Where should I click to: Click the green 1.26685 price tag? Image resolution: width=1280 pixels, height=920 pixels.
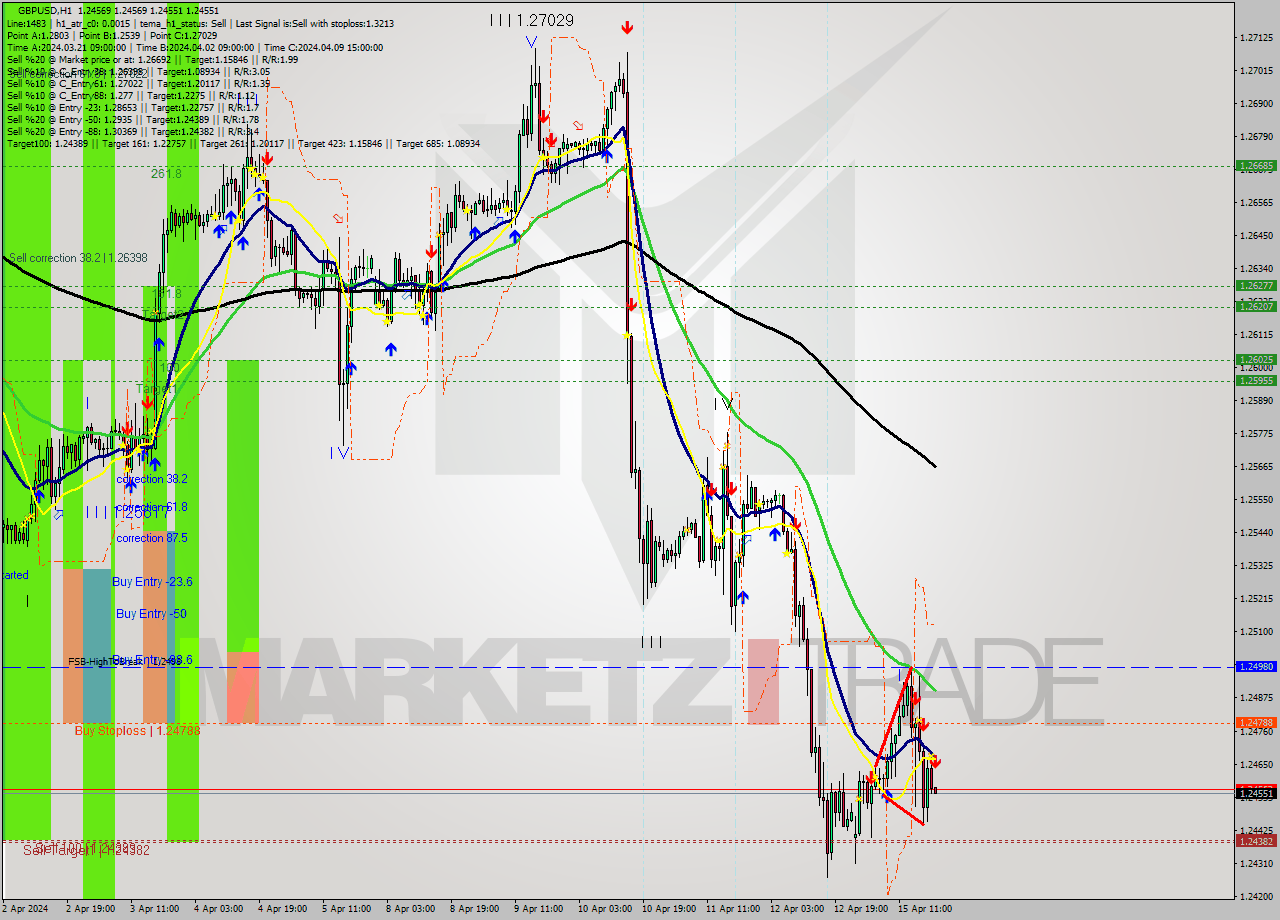[1255, 166]
